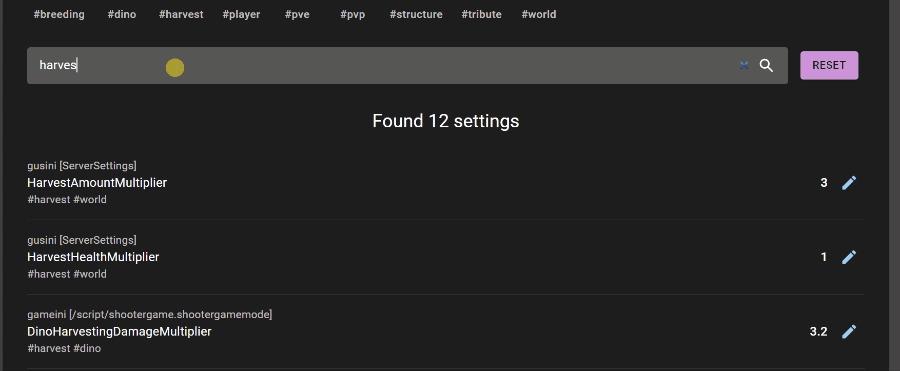Filter by #tribute tag

pyautogui.click(x=482, y=14)
